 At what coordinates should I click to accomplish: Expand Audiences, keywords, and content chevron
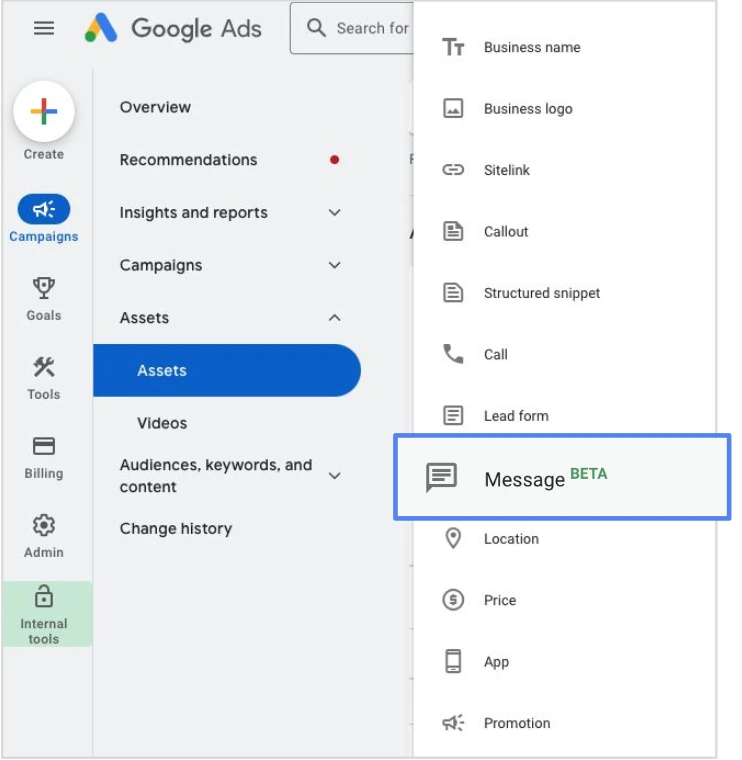point(334,475)
